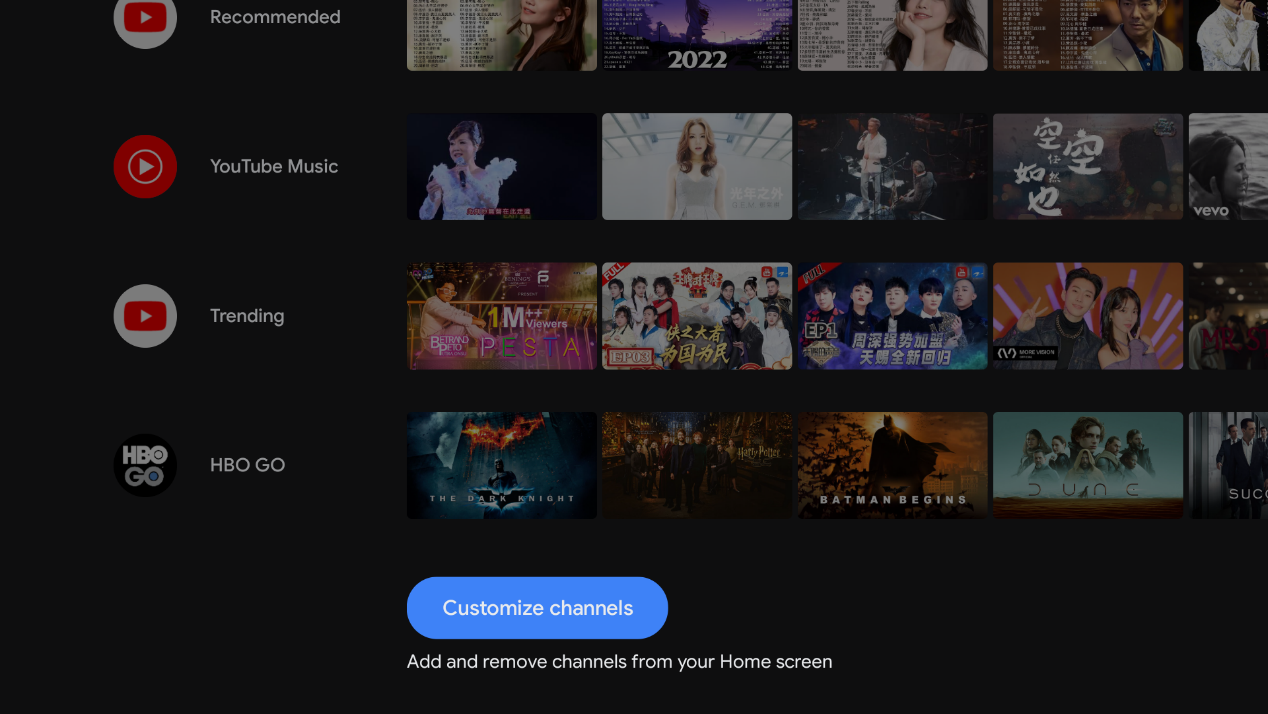Open the Trending YouTube channel icon

coord(145,316)
